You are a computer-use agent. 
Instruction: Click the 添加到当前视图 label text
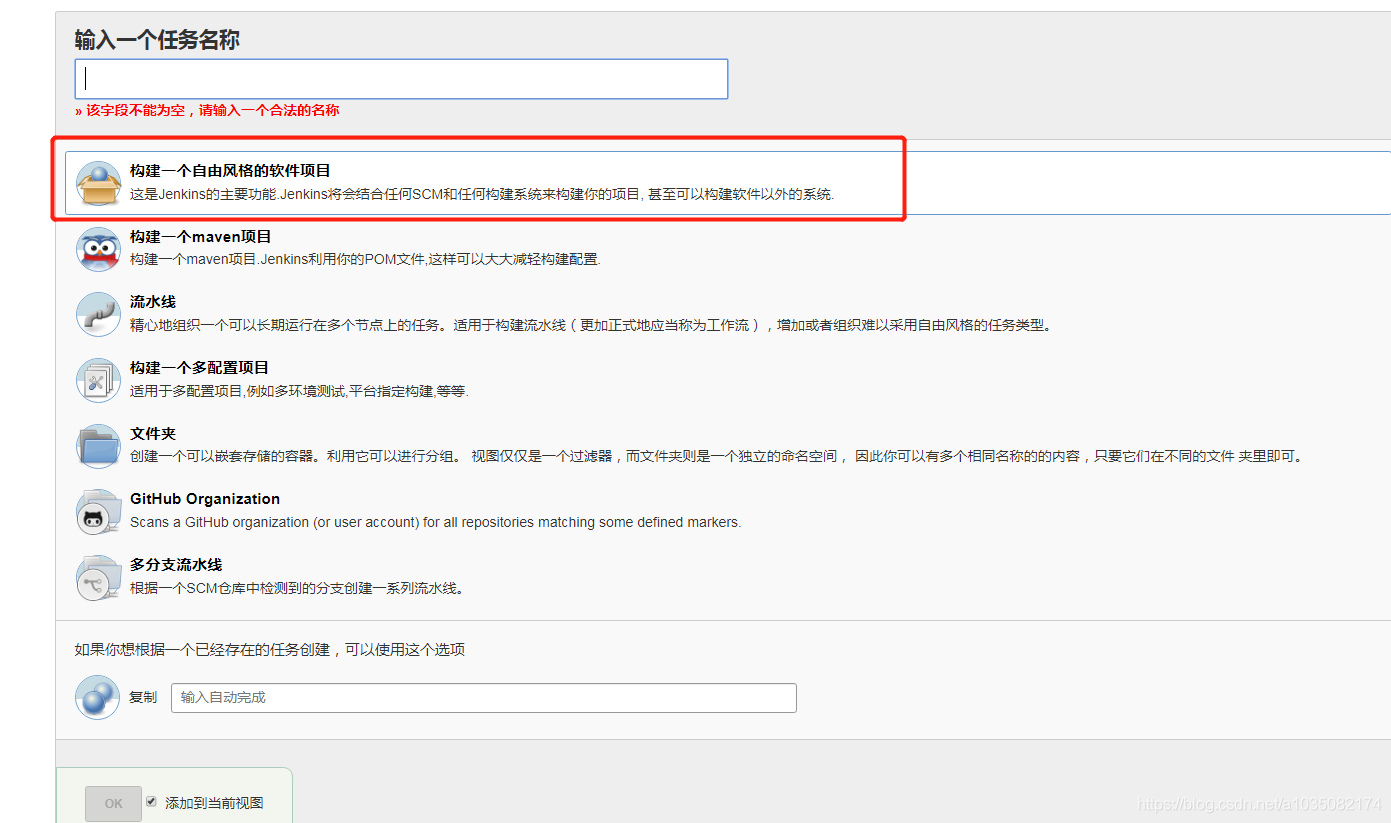pos(214,803)
